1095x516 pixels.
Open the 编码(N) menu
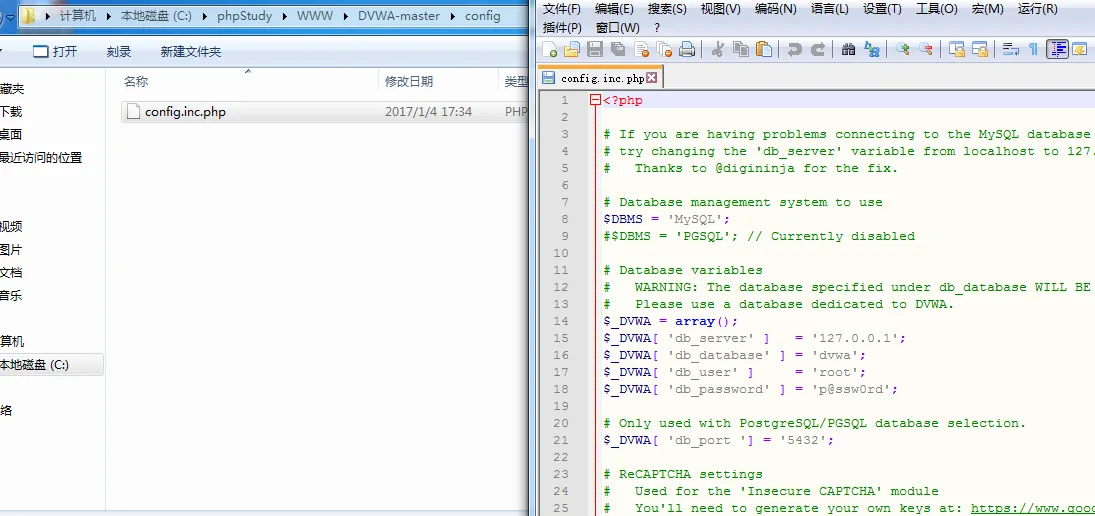tap(775, 9)
